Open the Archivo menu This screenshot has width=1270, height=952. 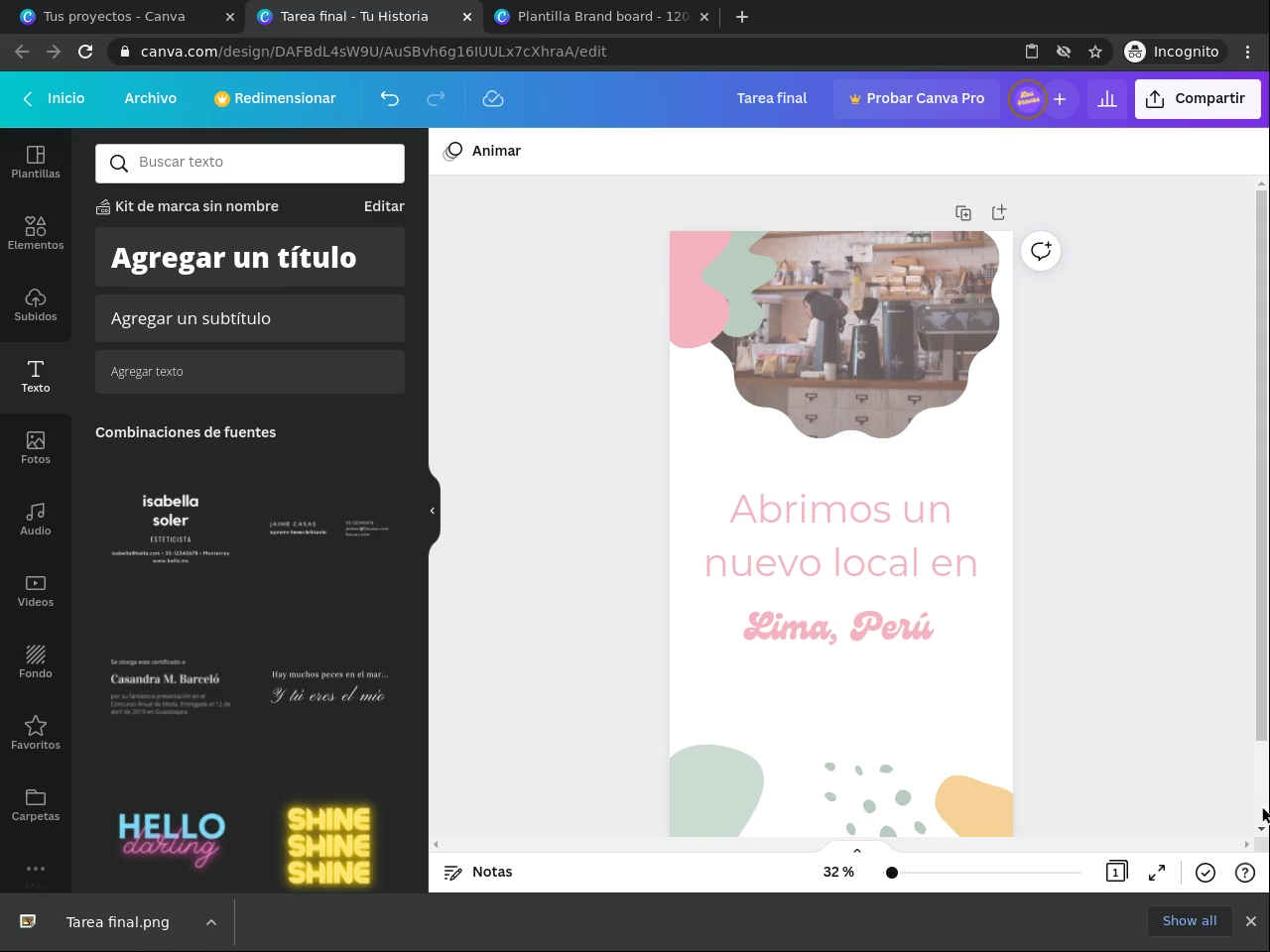point(151,98)
